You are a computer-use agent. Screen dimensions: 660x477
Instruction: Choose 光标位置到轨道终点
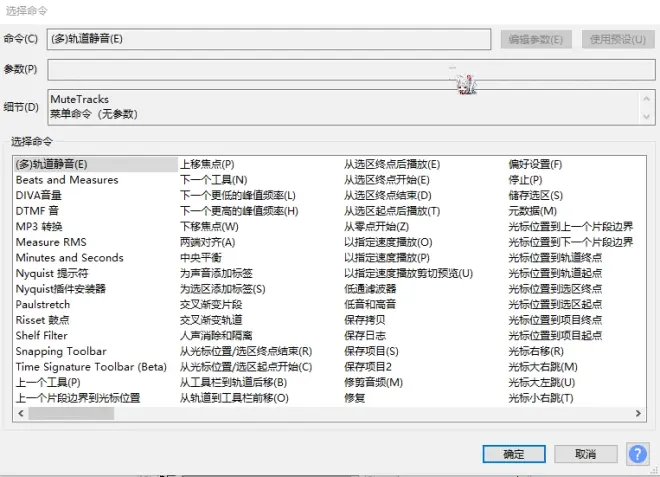point(555,258)
